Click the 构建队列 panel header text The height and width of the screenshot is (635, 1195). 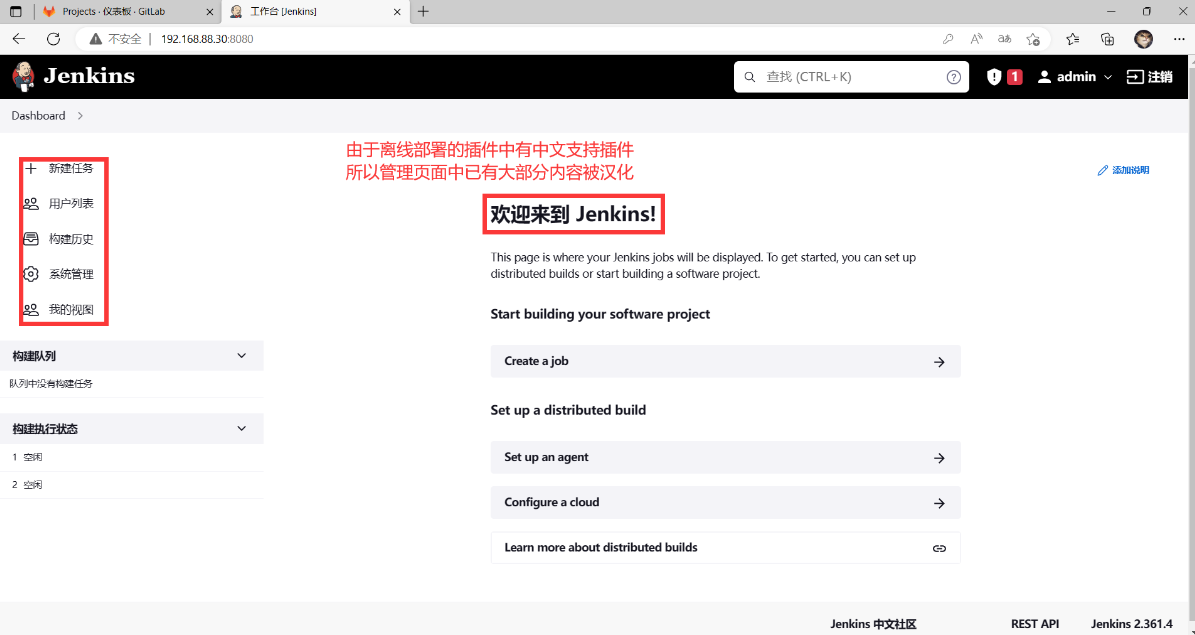tap(34, 356)
